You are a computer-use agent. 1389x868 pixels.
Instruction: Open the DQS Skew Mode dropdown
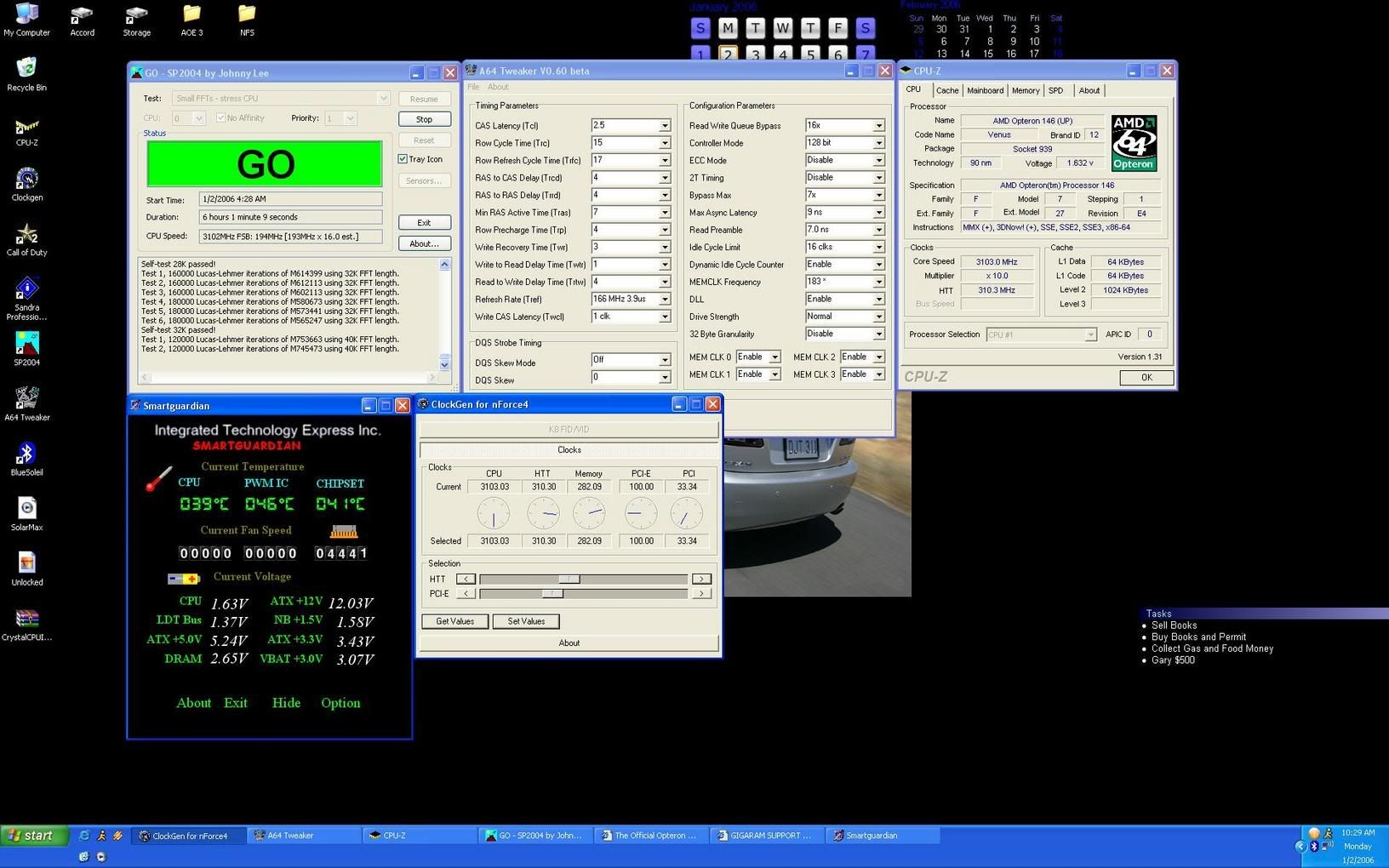click(665, 360)
